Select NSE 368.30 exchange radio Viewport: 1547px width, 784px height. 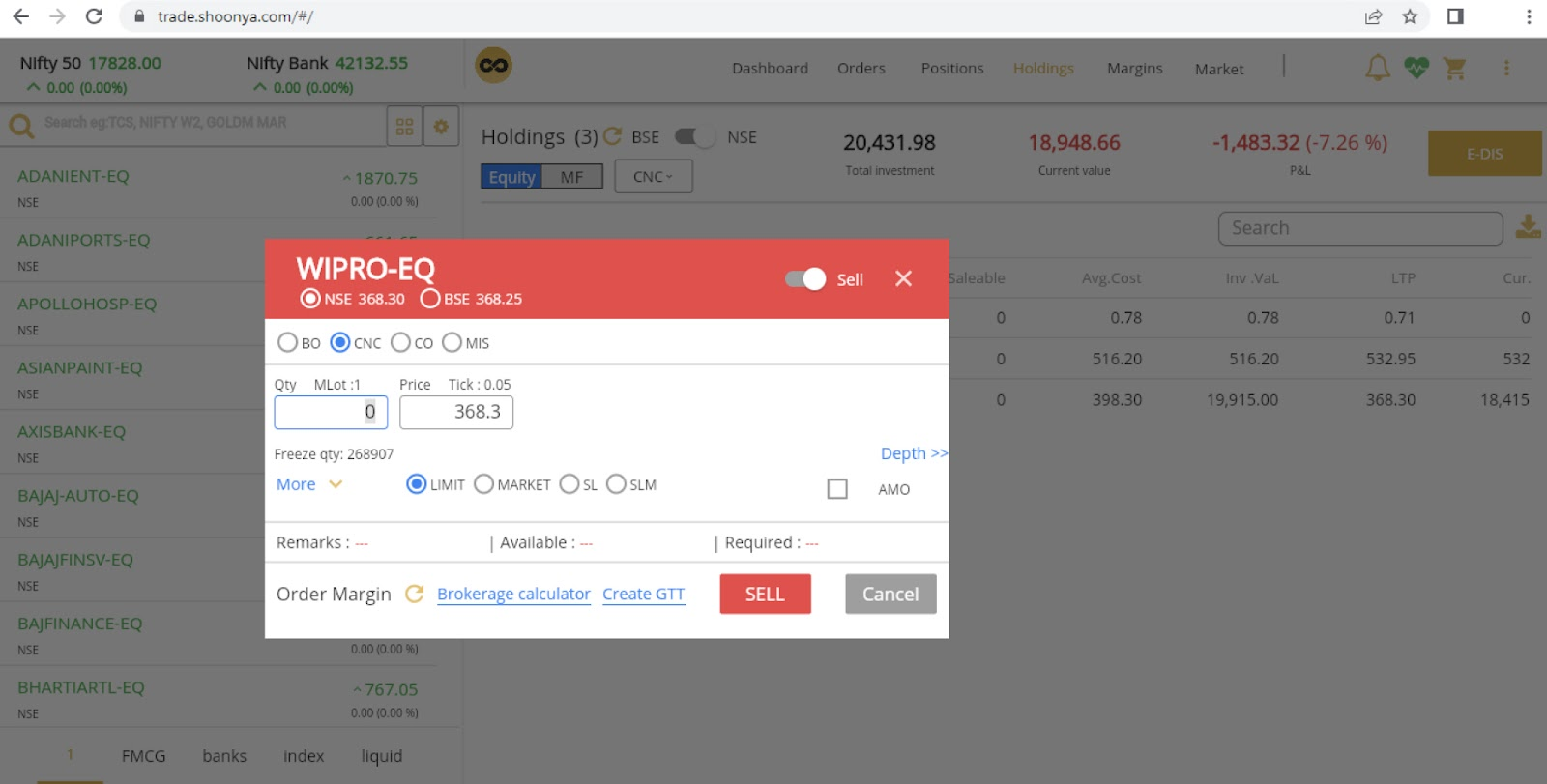(x=310, y=299)
